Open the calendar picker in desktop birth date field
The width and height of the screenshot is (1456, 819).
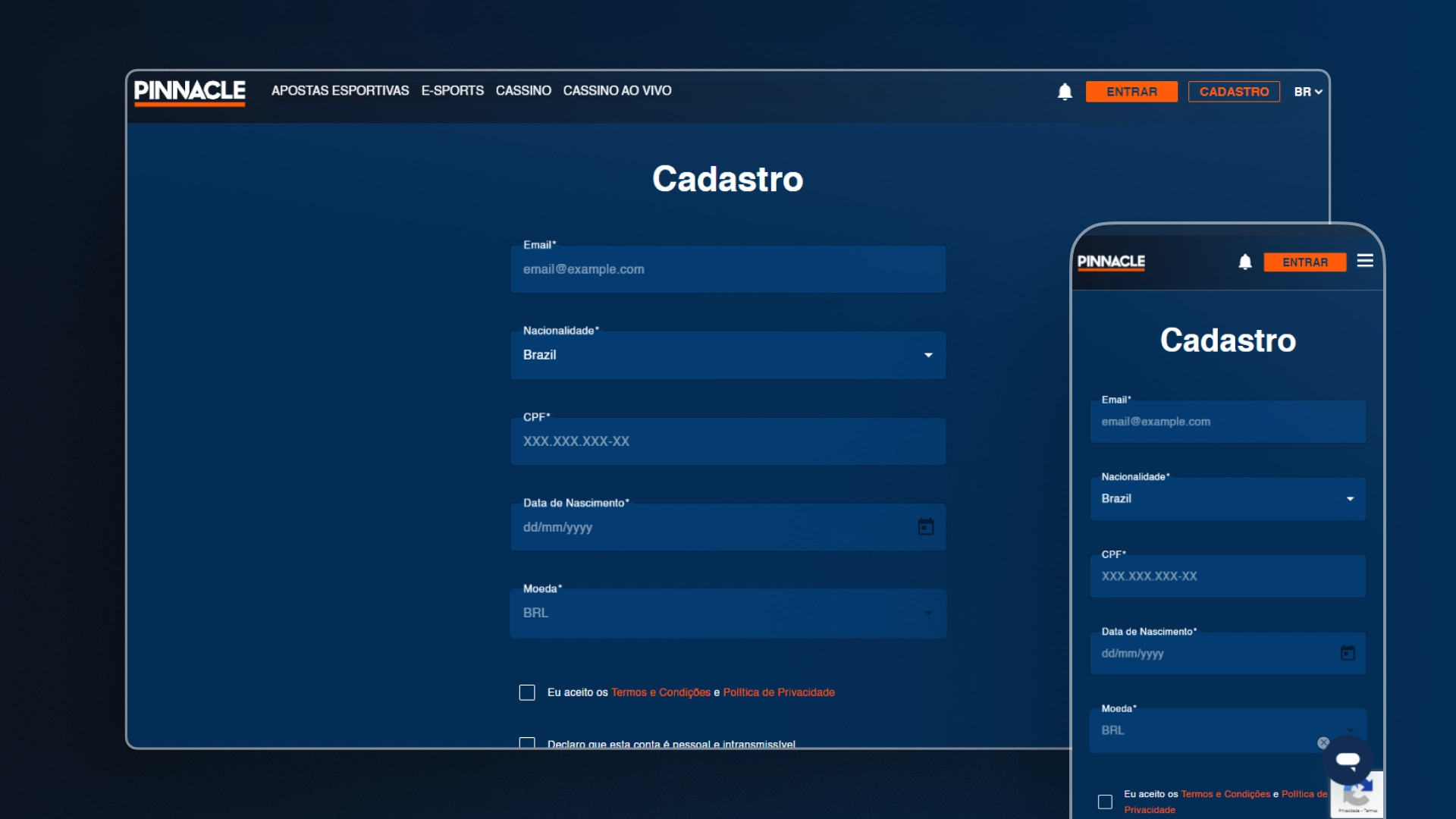pos(926,527)
